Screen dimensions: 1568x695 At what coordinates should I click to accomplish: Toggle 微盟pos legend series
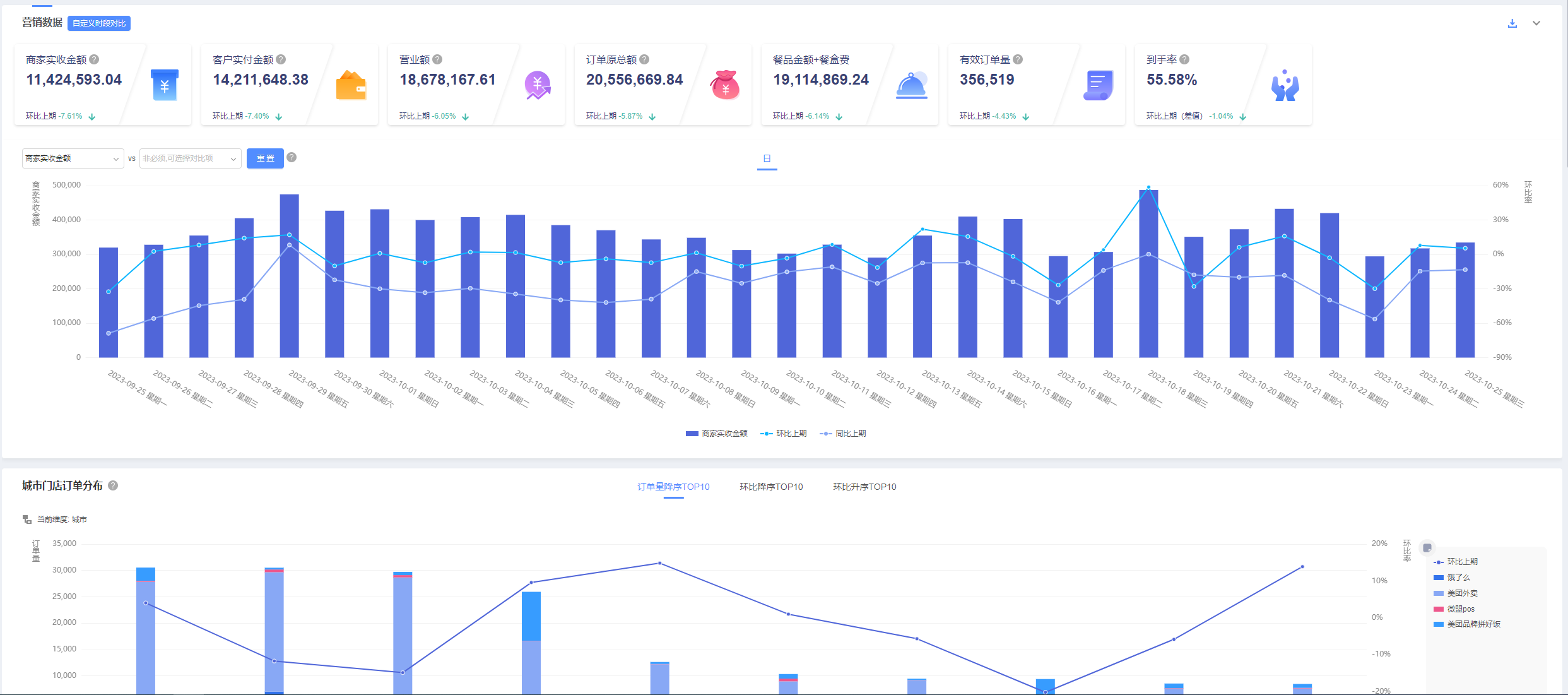point(1454,609)
